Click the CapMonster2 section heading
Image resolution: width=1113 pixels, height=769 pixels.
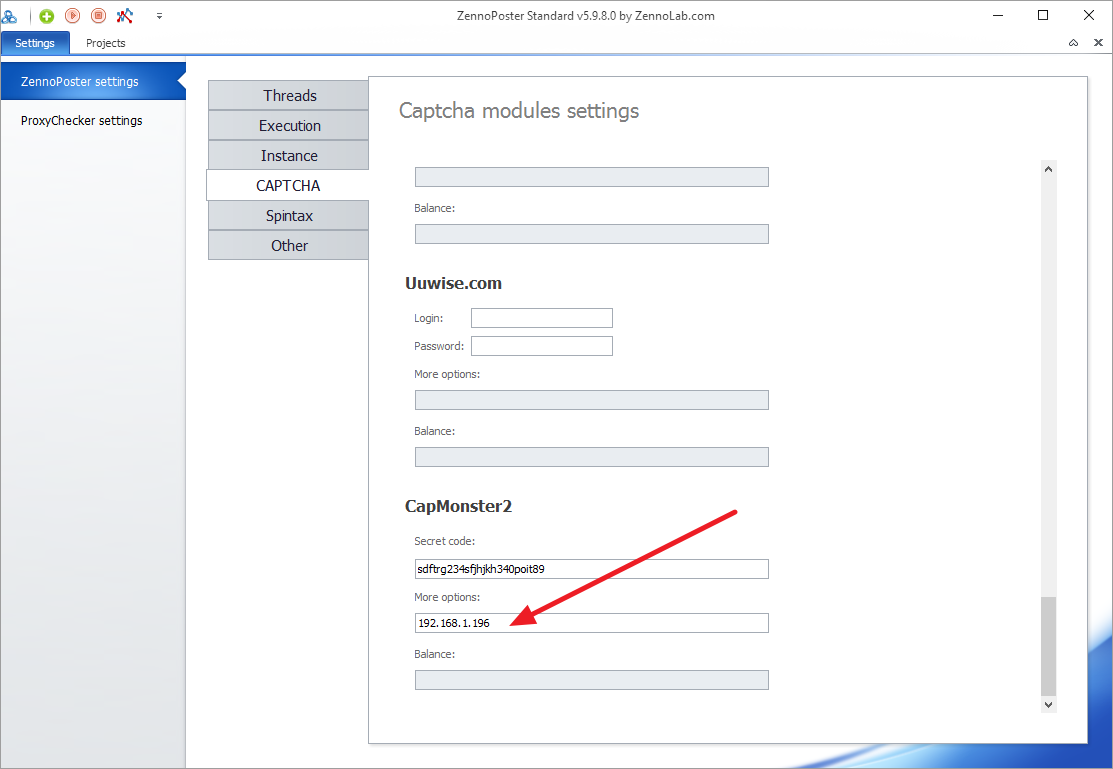click(459, 506)
